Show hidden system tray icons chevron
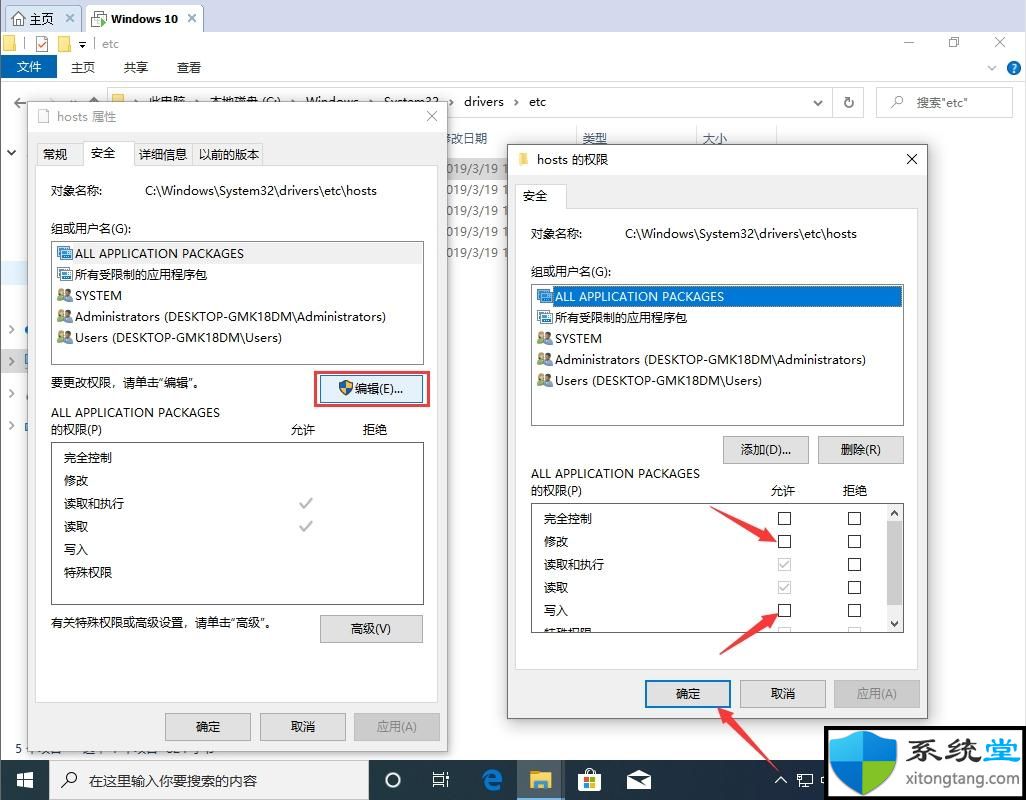The width and height of the screenshot is (1026, 800). pyautogui.click(x=780, y=780)
